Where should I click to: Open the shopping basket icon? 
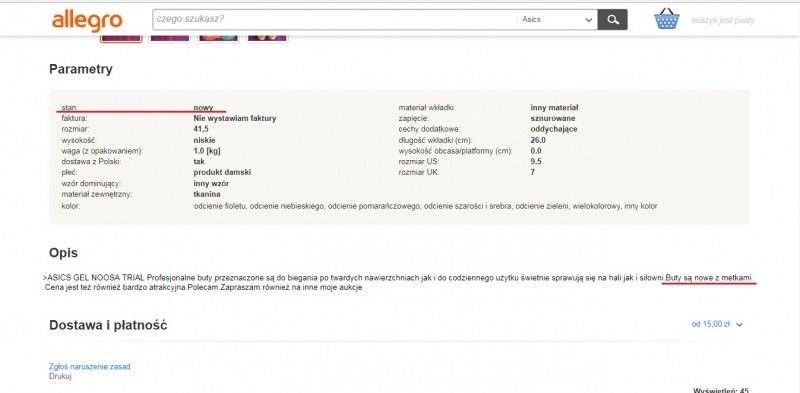667,18
